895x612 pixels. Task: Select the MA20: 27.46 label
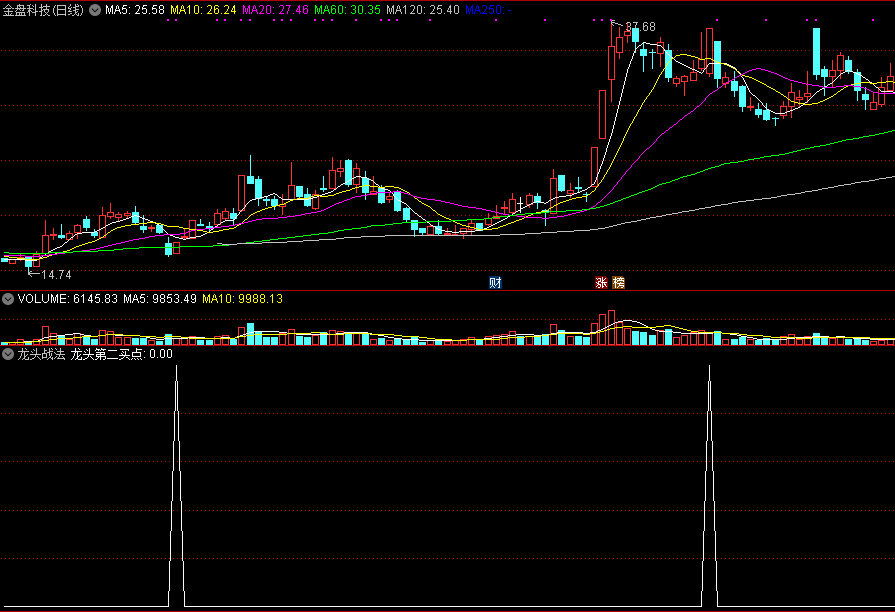275,10
